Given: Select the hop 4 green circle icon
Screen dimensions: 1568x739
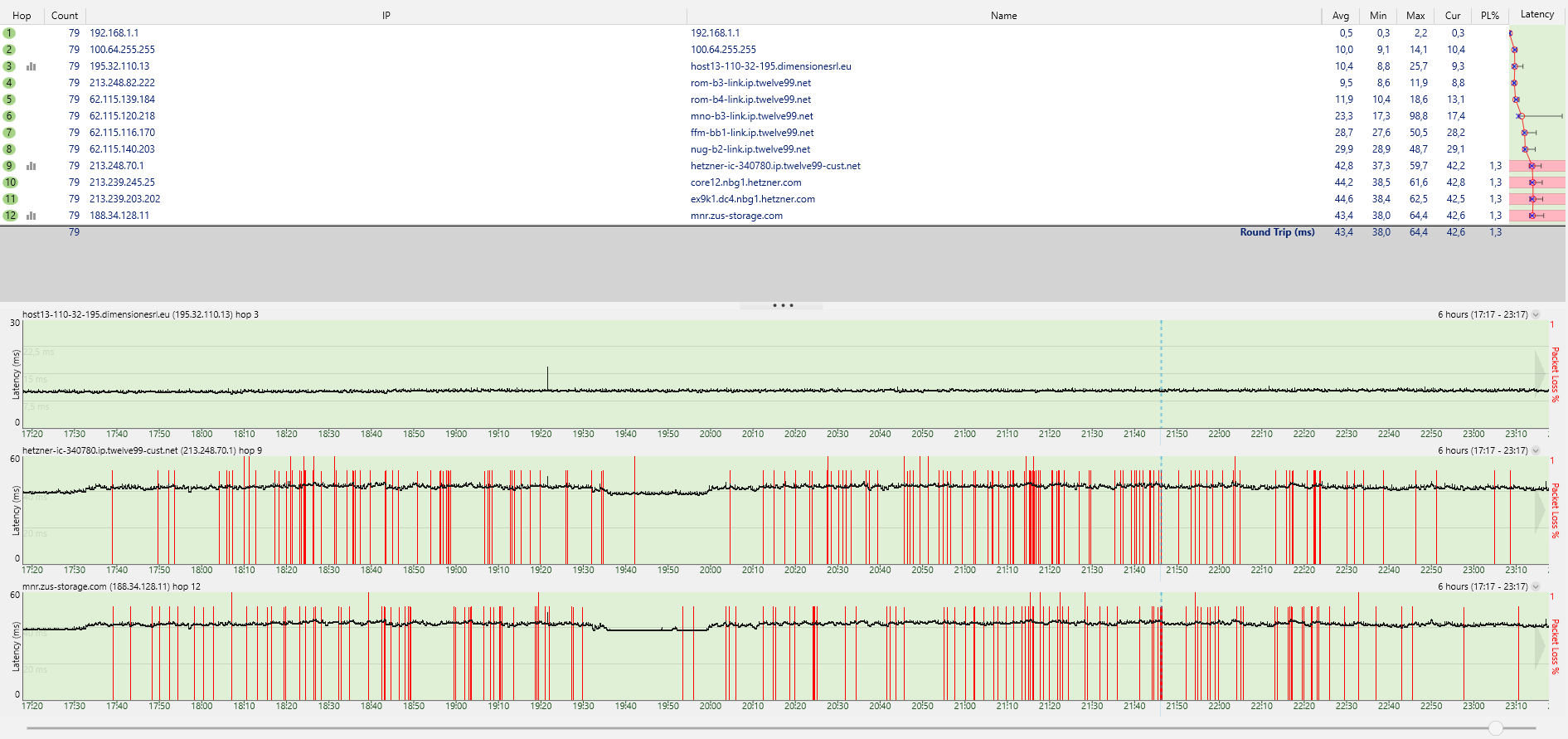Looking at the screenshot, I should coord(9,83).
